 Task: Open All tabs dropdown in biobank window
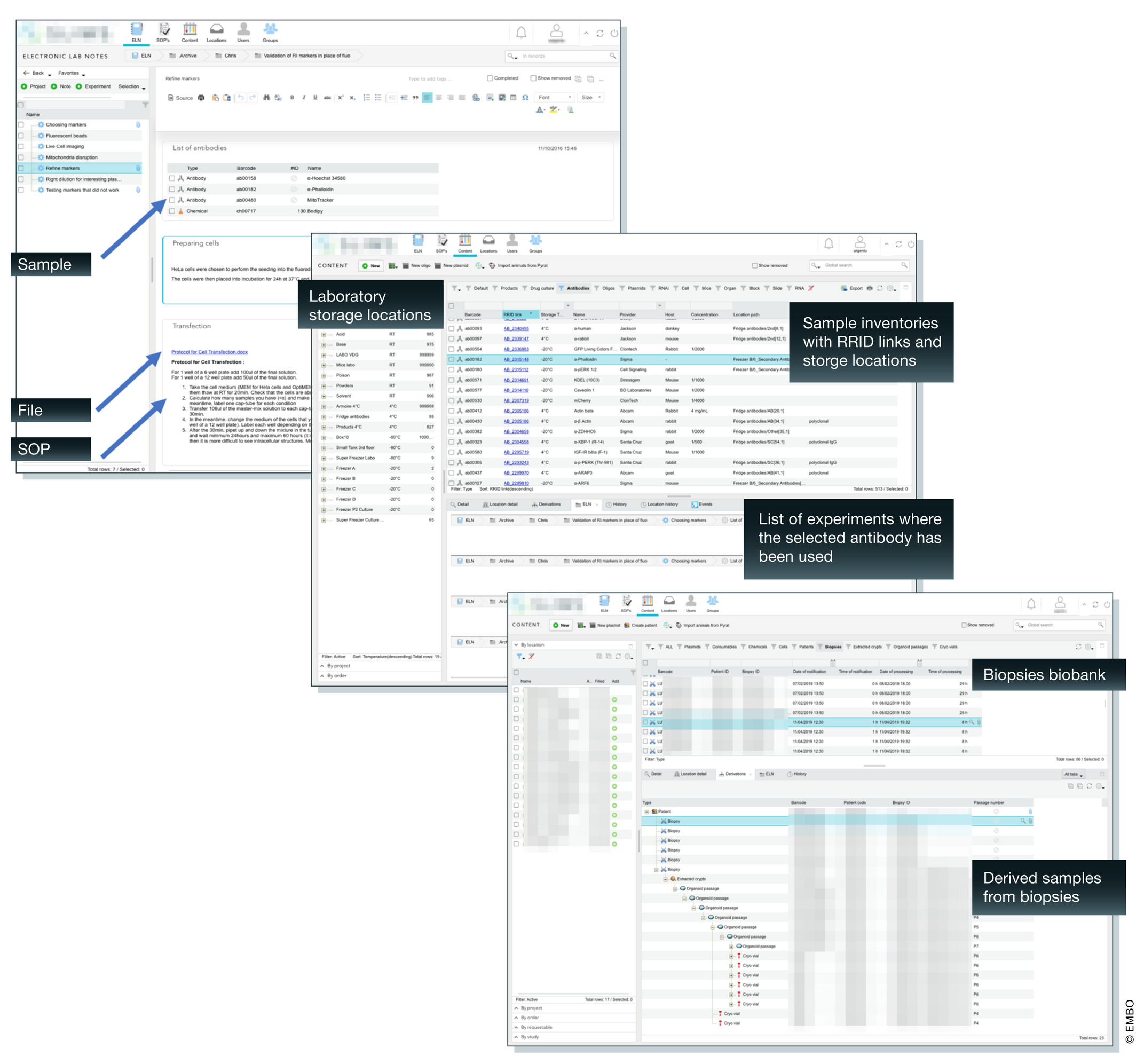(x=1073, y=775)
